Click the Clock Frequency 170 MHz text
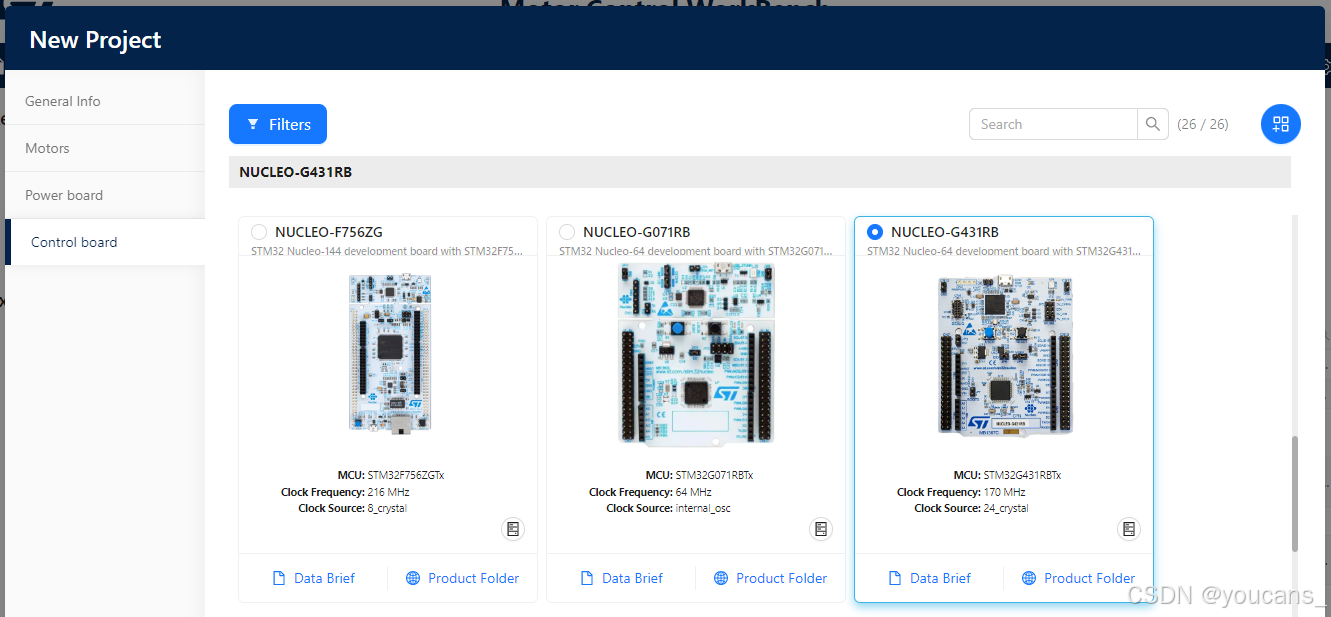The height and width of the screenshot is (617, 1331). [961, 492]
